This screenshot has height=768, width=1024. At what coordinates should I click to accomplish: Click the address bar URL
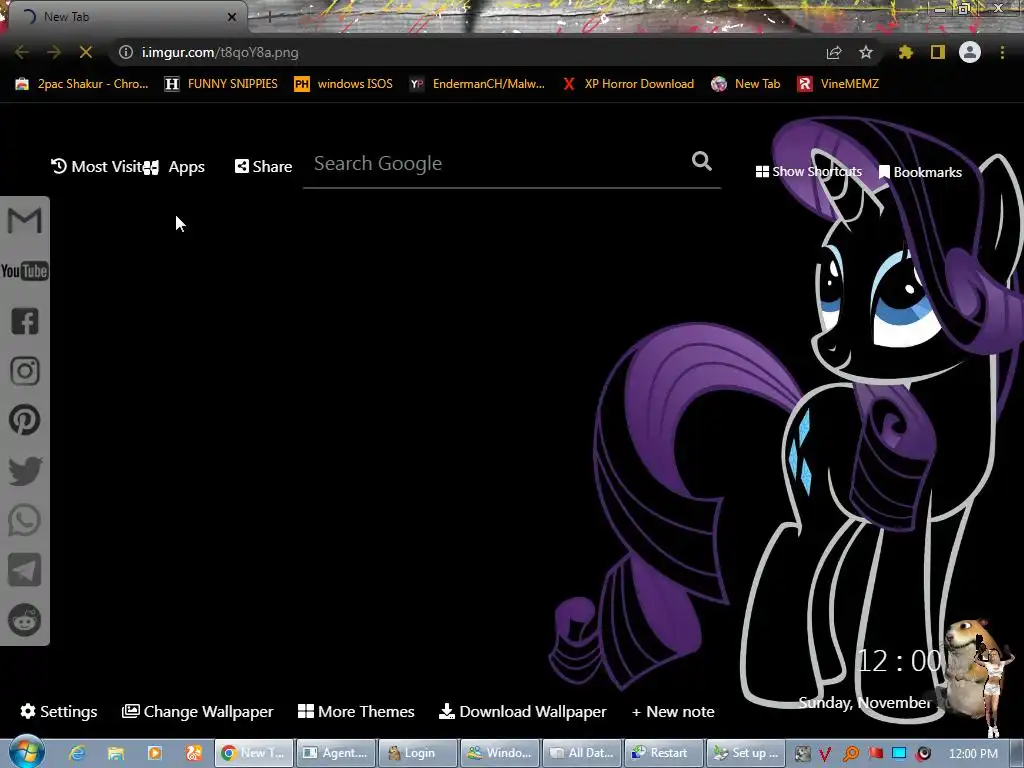click(x=221, y=52)
